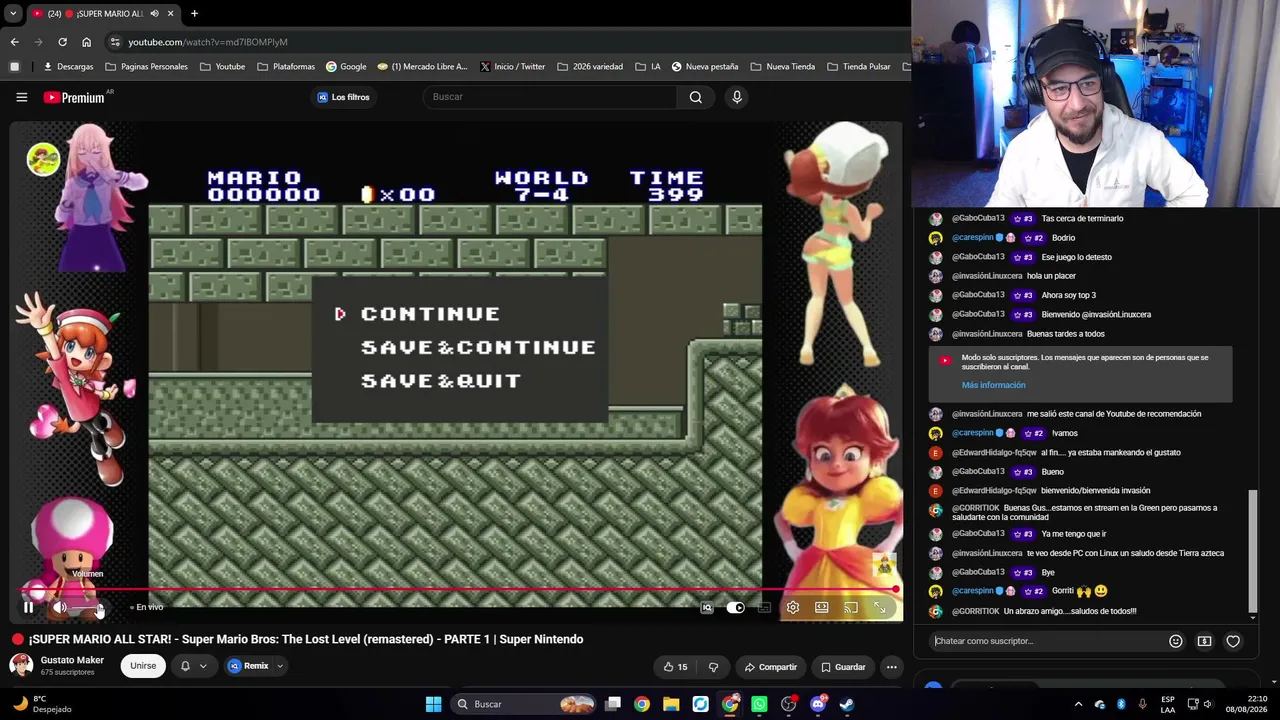Click the Remix button
This screenshot has height=720, width=1280.
tap(249, 666)
